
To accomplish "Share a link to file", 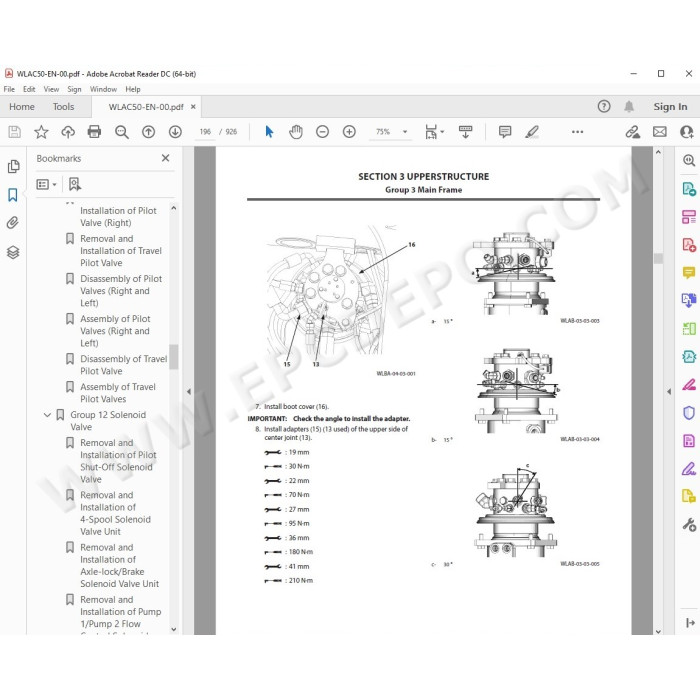I will click(x=632, y=132).
